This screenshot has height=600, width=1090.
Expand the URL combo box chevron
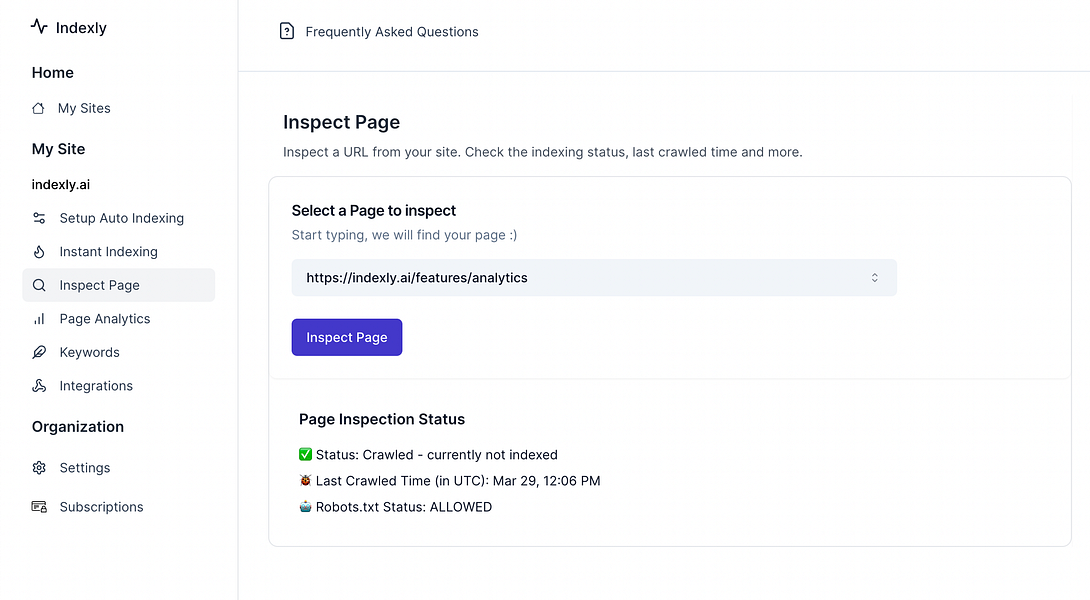(x=874, y=277)
